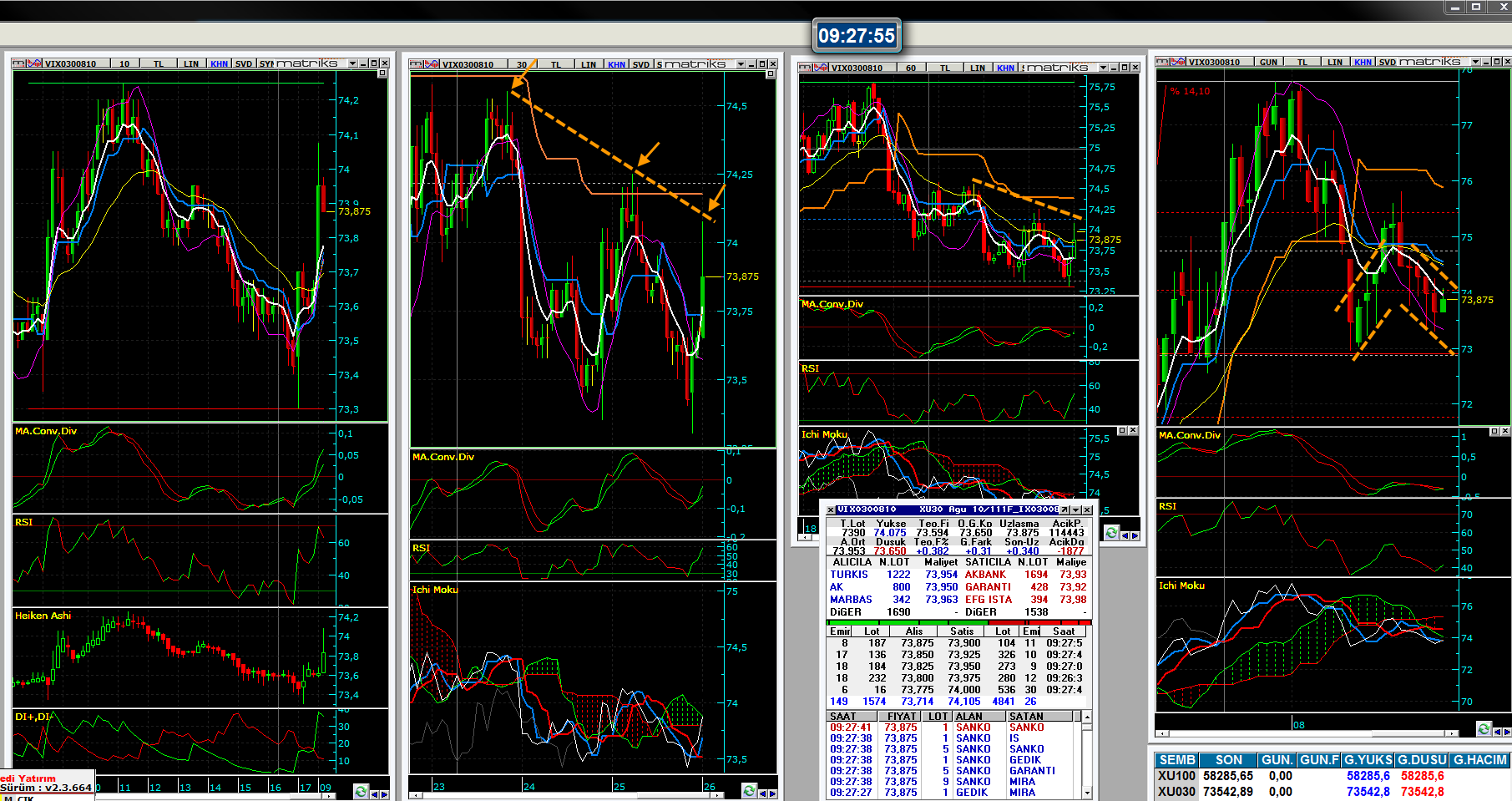The image size is (1512, 801).
Task: Click the refresh icon below the daily GUN chart
Action: click(x=1484, y=729)
